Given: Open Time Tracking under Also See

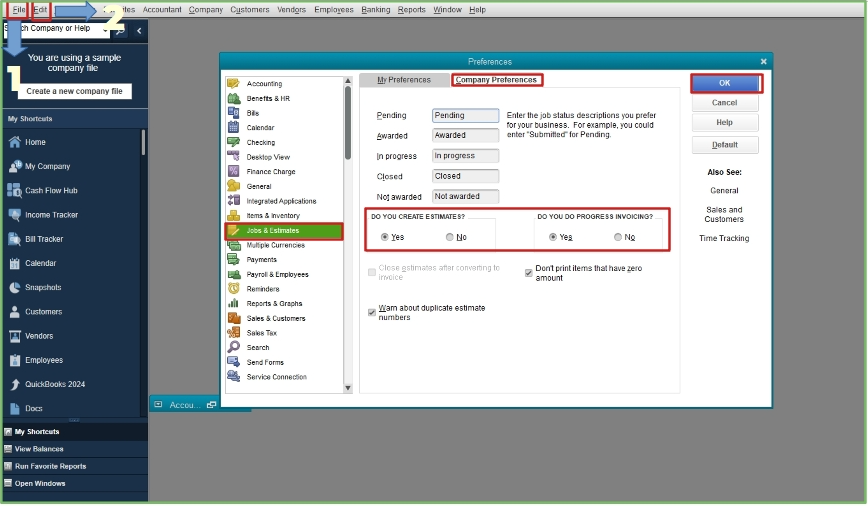Looking at the screenshot, I should [x=724, y=238].
